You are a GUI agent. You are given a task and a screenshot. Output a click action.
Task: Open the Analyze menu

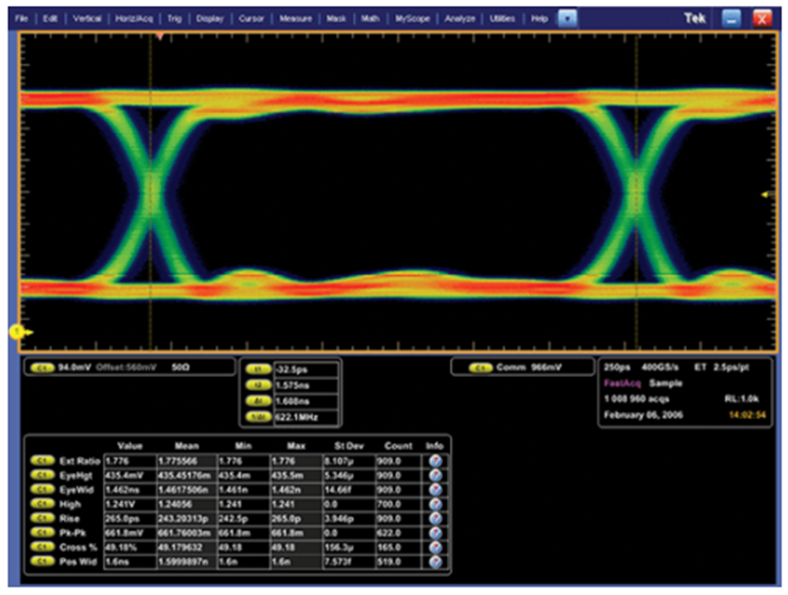[460, 18]
